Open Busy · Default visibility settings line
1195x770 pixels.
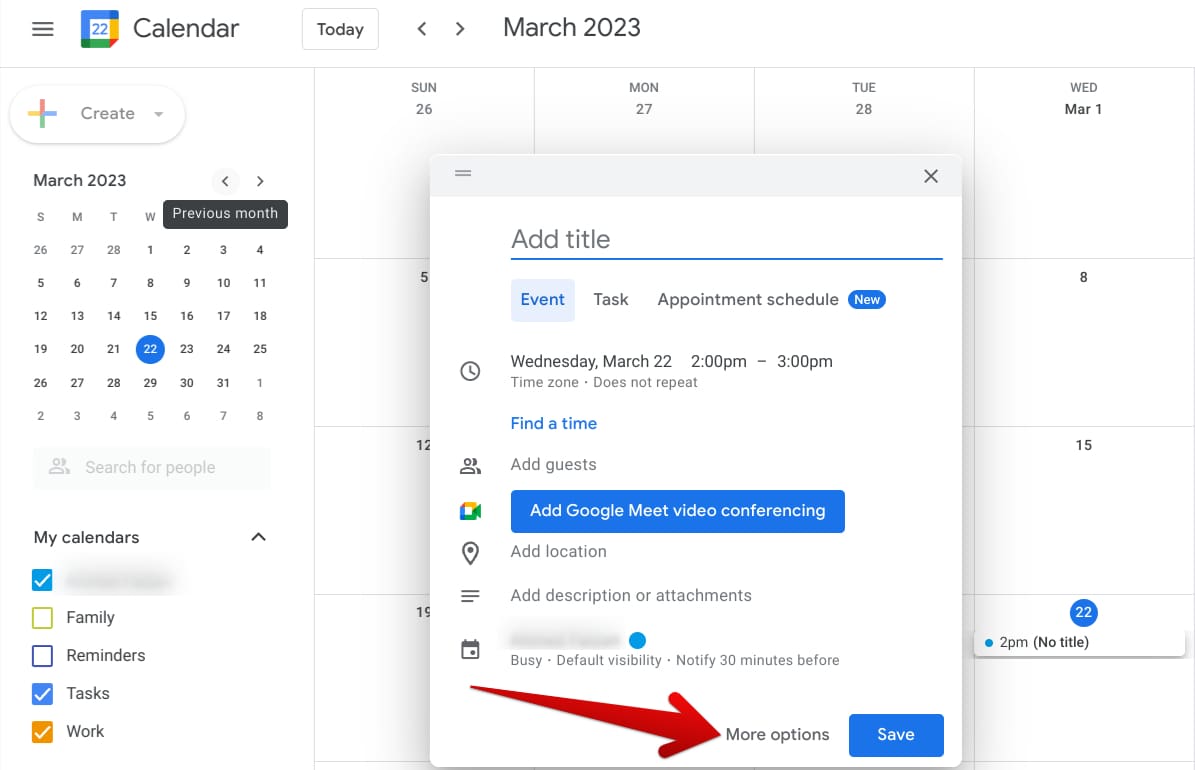click(674, 660)
